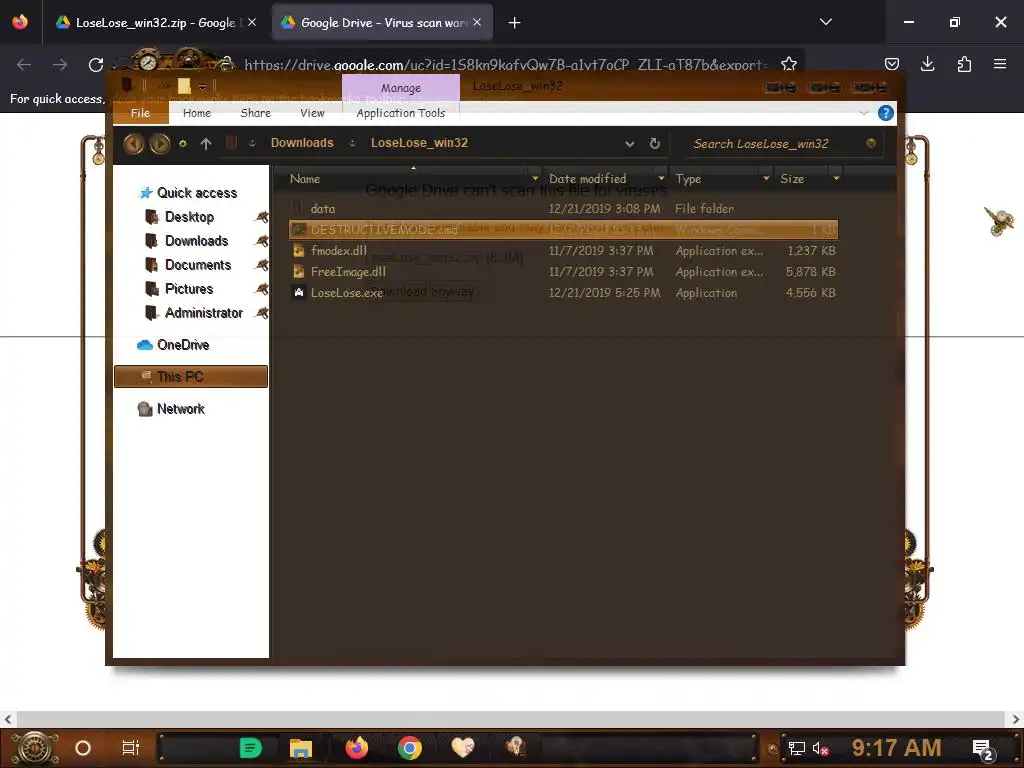Click the search magnifier in Explorer search box
Viewport: 1024px width, 768px height.
click(x=871, y=143)
